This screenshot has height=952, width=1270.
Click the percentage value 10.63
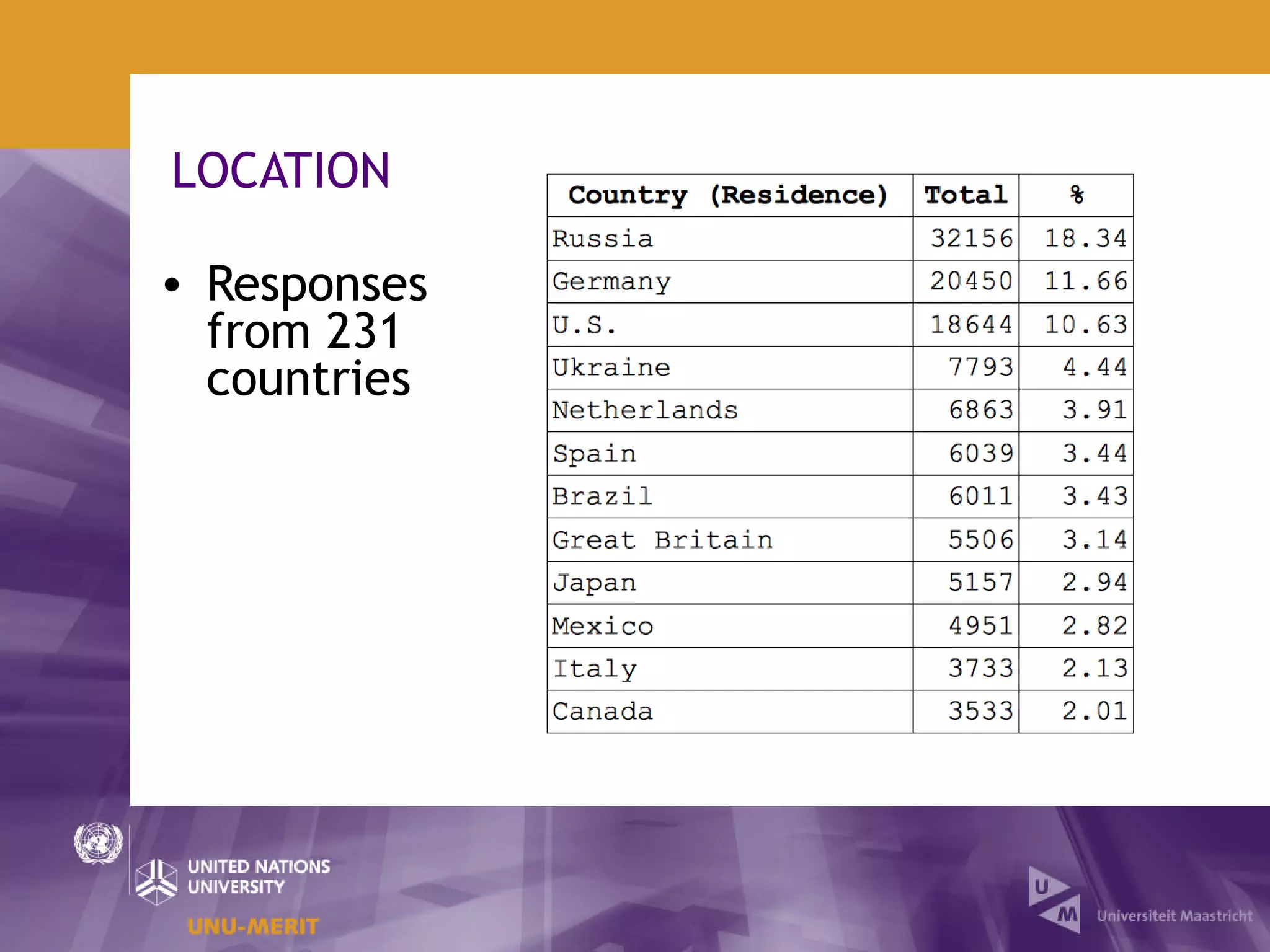tap(1085, 325)
